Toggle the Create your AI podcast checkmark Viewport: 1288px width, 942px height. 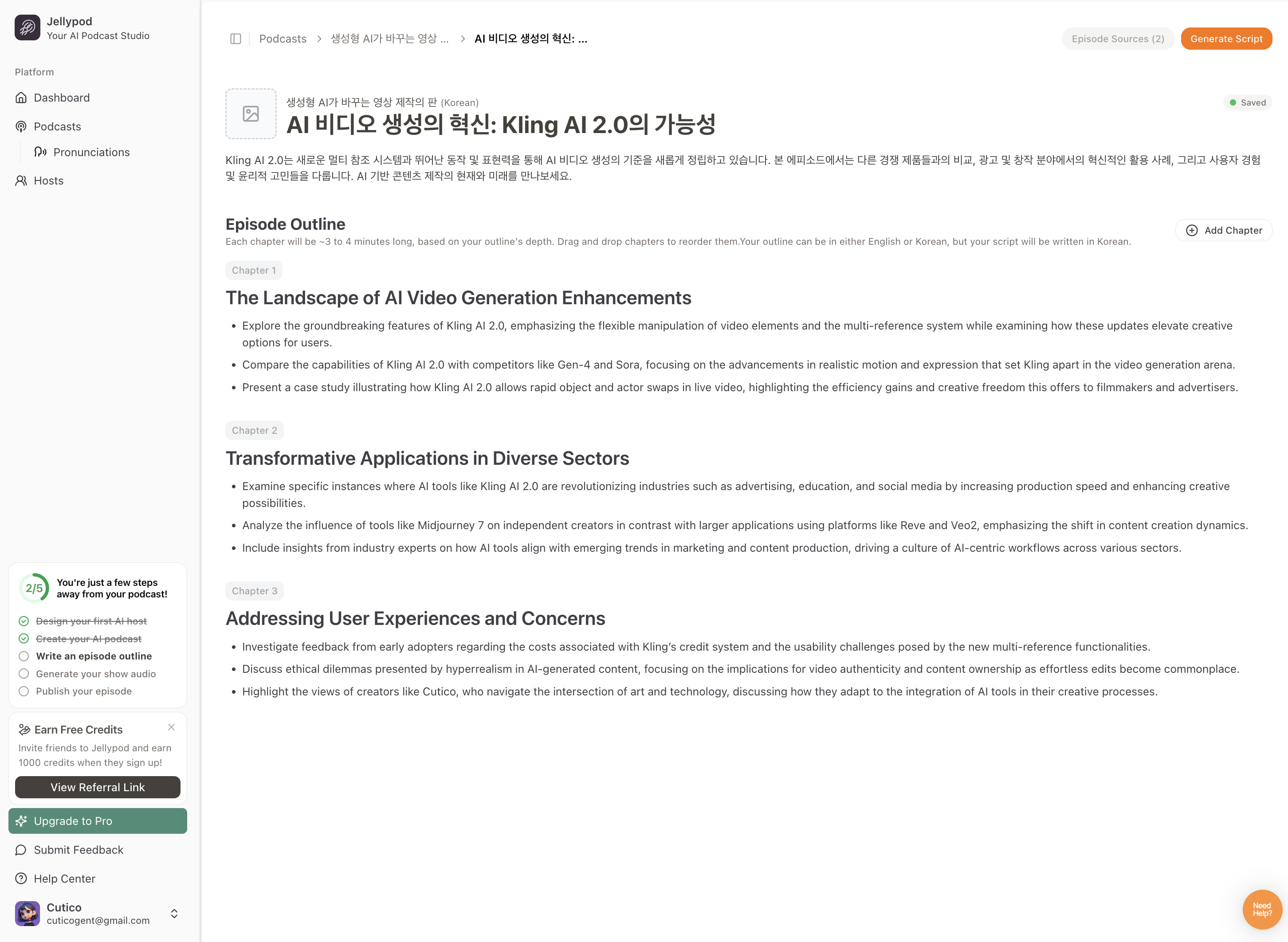point(24,639)
